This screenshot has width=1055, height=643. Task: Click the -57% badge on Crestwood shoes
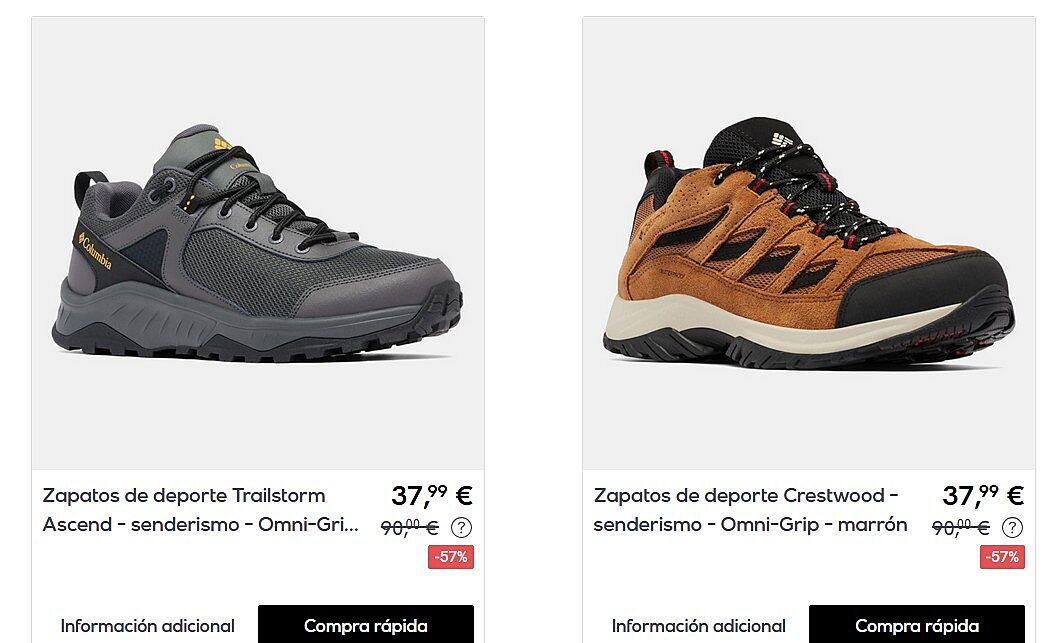pyautogui.click(x=1002, y=557)
